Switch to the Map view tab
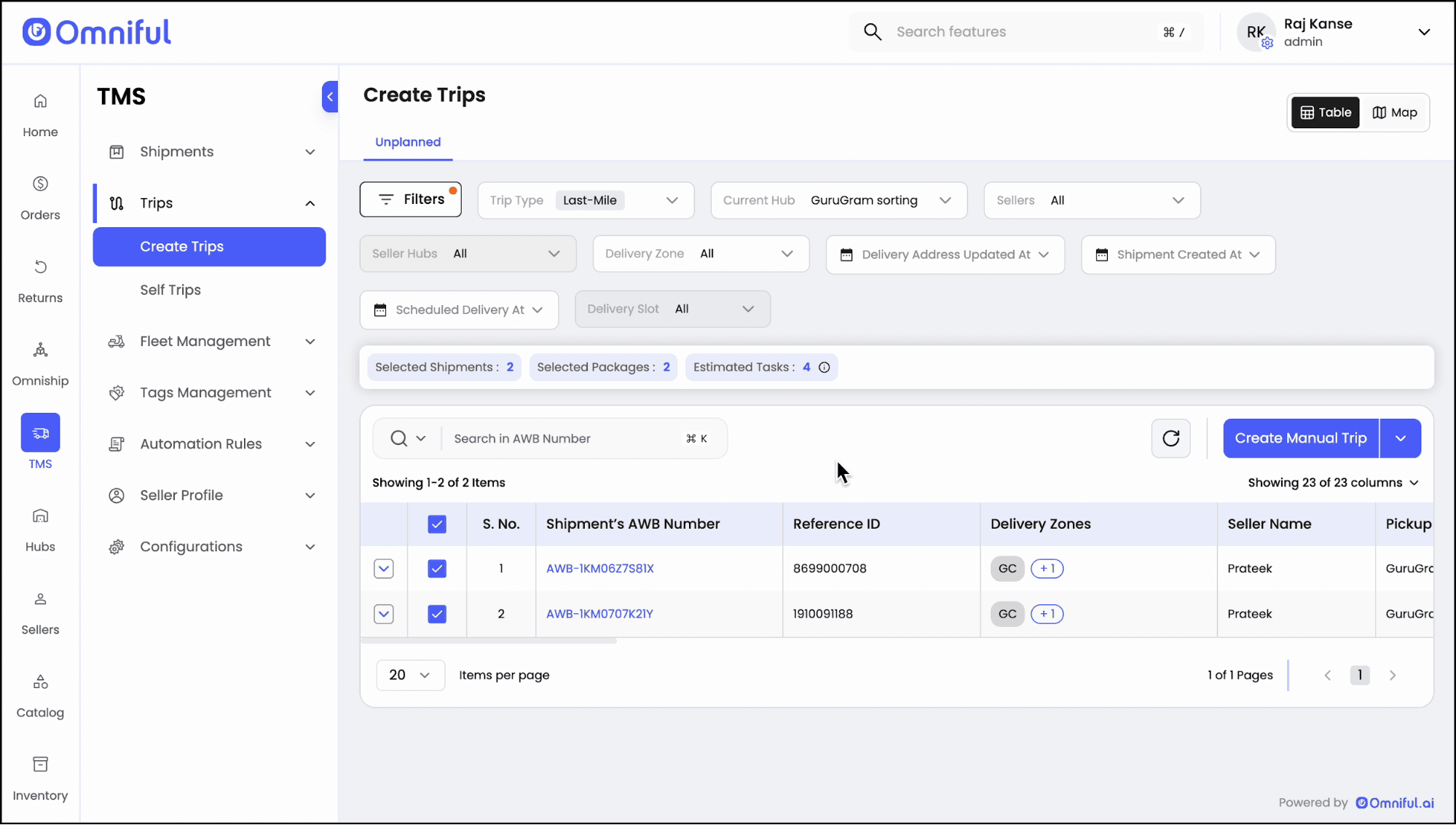Viewport: 1456px width, 825px height. [1394, 113]
